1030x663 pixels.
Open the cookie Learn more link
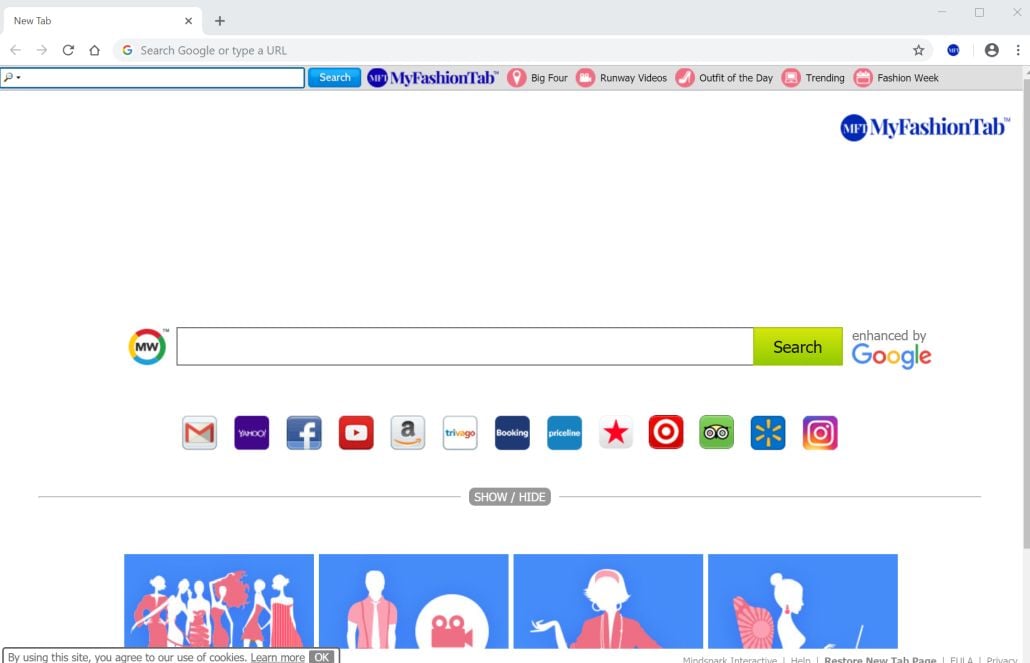(x=277, y=657)
